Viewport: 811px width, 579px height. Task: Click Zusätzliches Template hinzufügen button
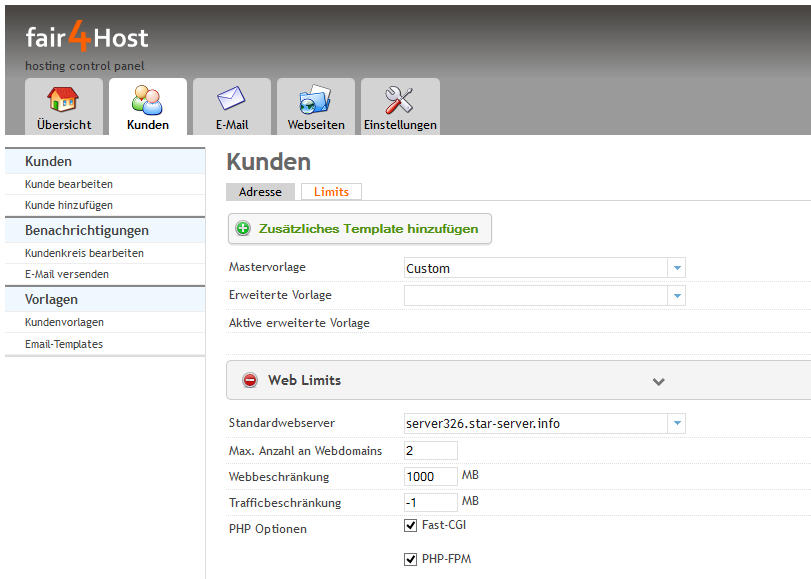pos(367,229)
